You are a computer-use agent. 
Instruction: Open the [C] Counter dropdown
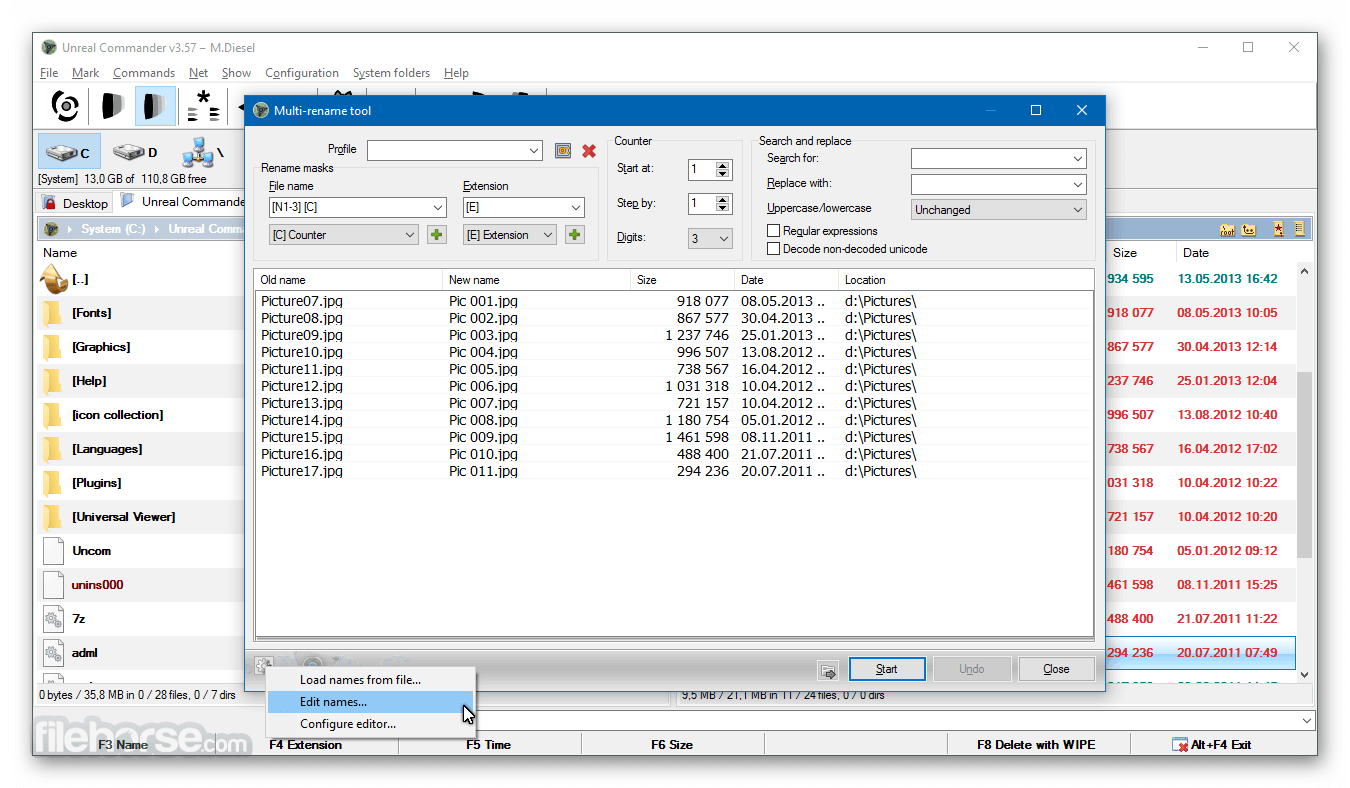pyautogui.click(x=410, y=235)
